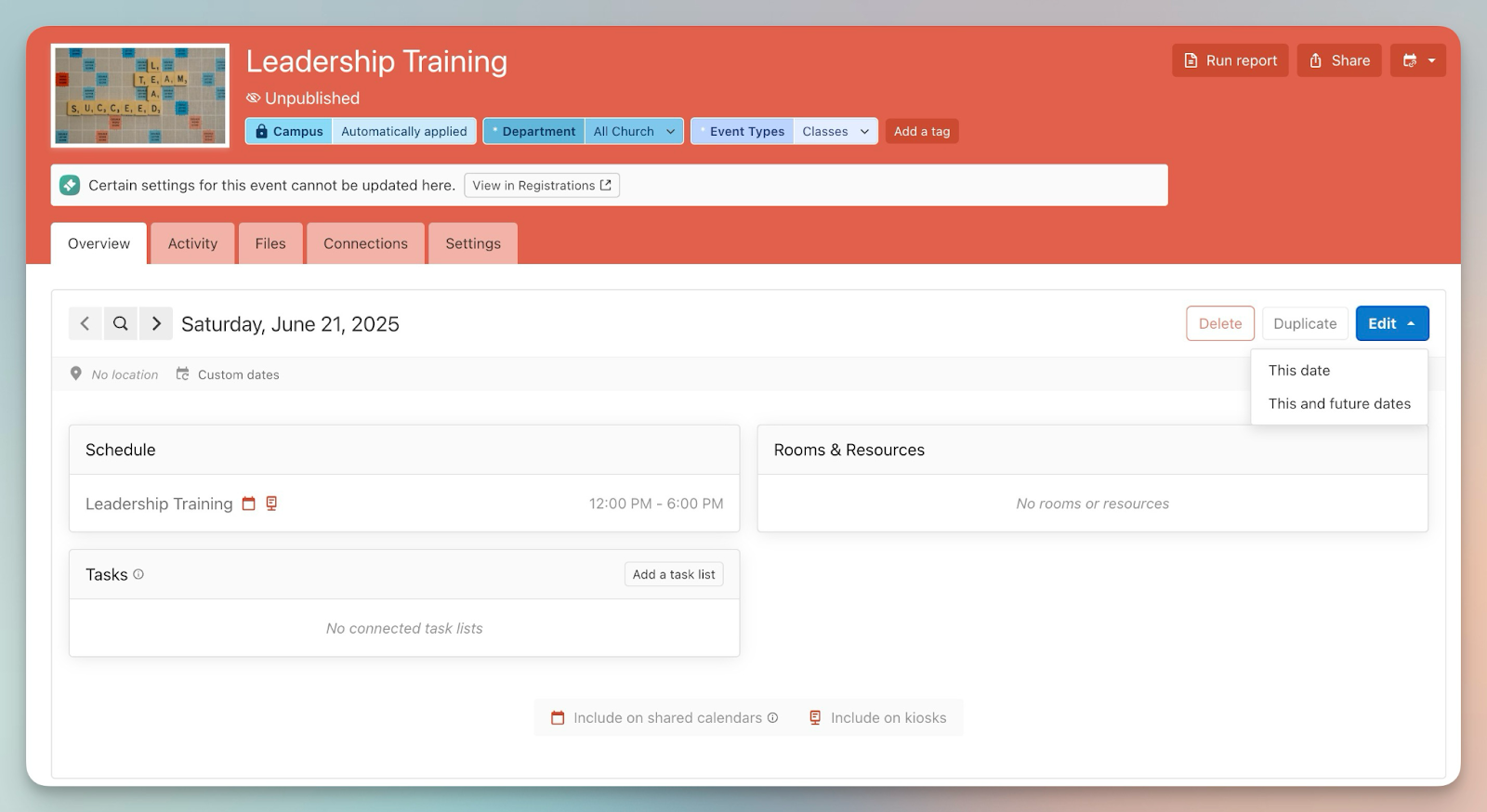Click the kiosk icon beside Leadership Training schedule
This screenshot has height=812, width=1487.
pos(271,504)
